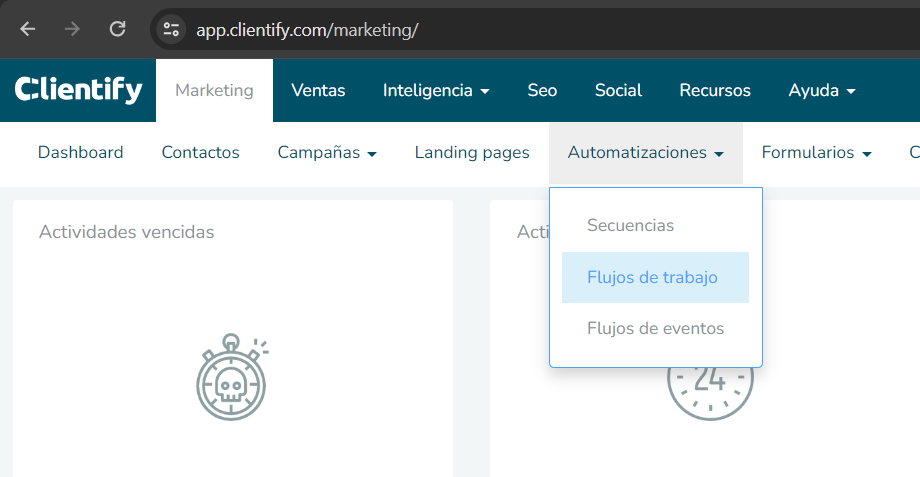The image size is (920, 477).
Task: Select Flujos de trabajo
Action: pyautogui.click(x=655, y=278)
